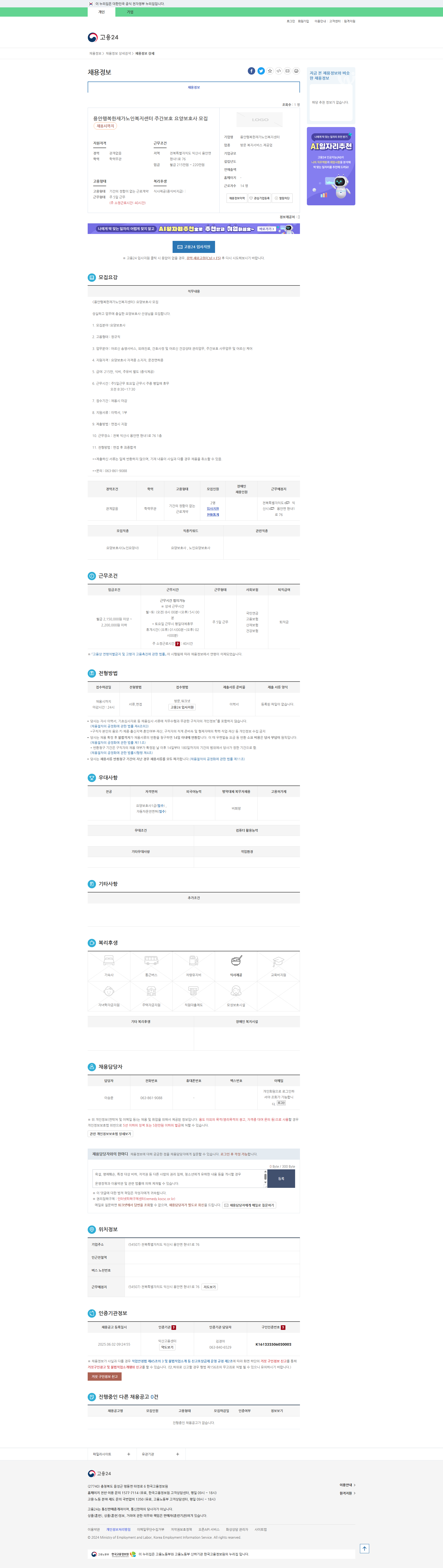Viewport: 443px width, 1568px height.
Task: Click the 직원대출제도 loan icon
Action: point(193,991)
